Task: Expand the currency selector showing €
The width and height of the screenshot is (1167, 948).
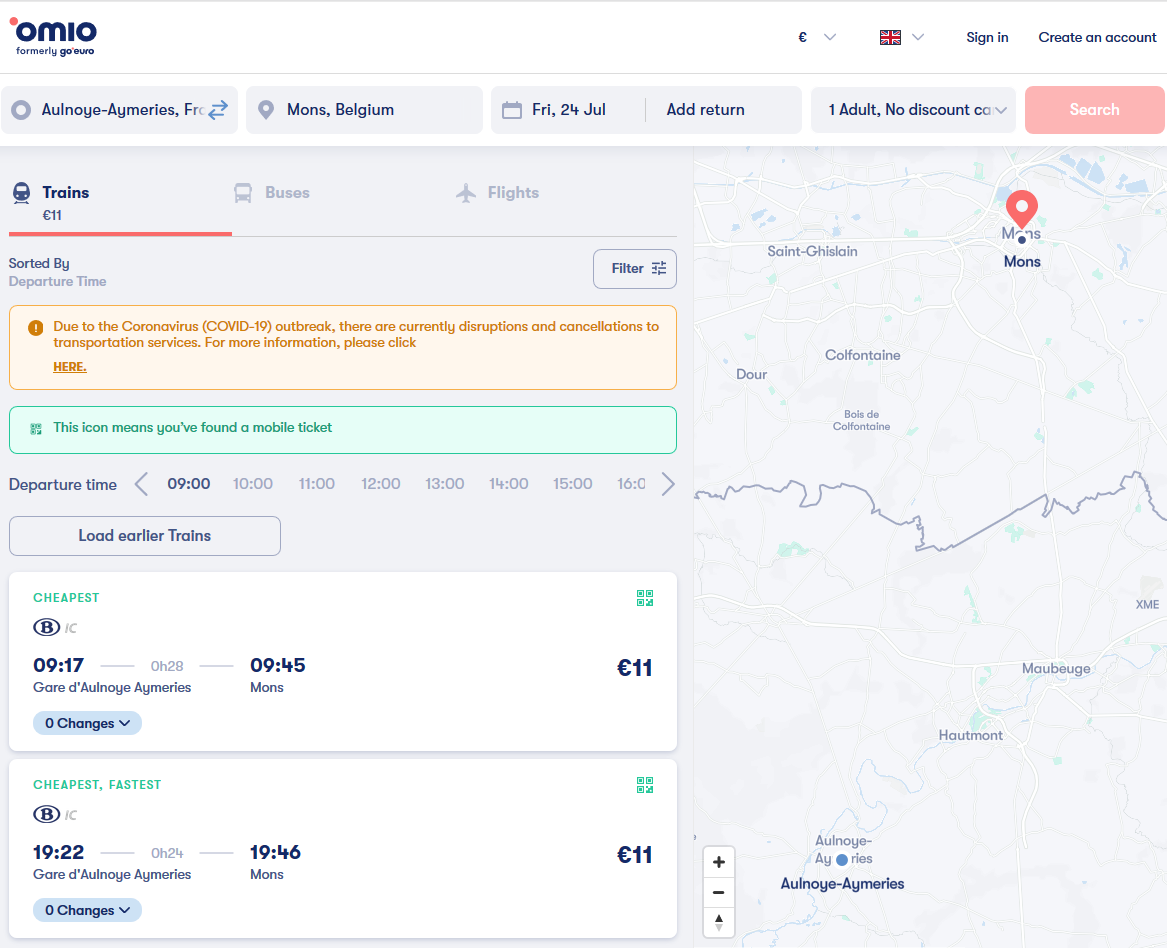Action: [812, 37]
